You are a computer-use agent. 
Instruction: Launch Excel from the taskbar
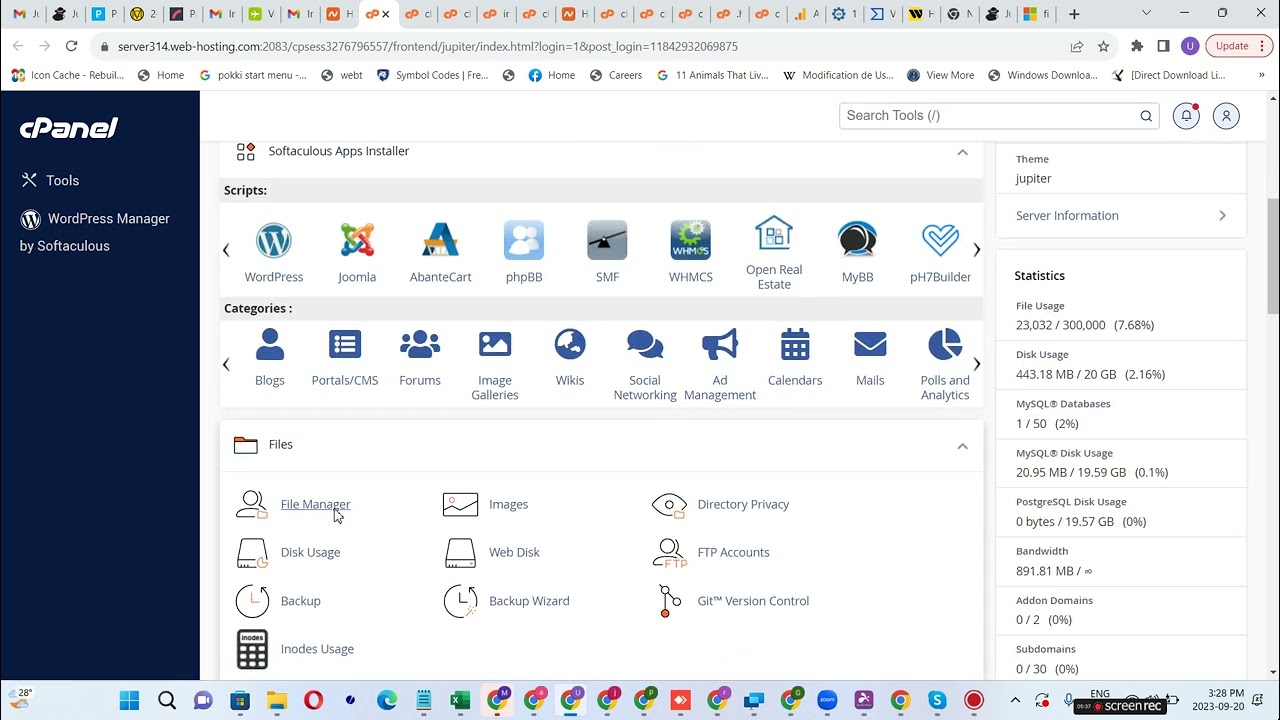[460, 700]
